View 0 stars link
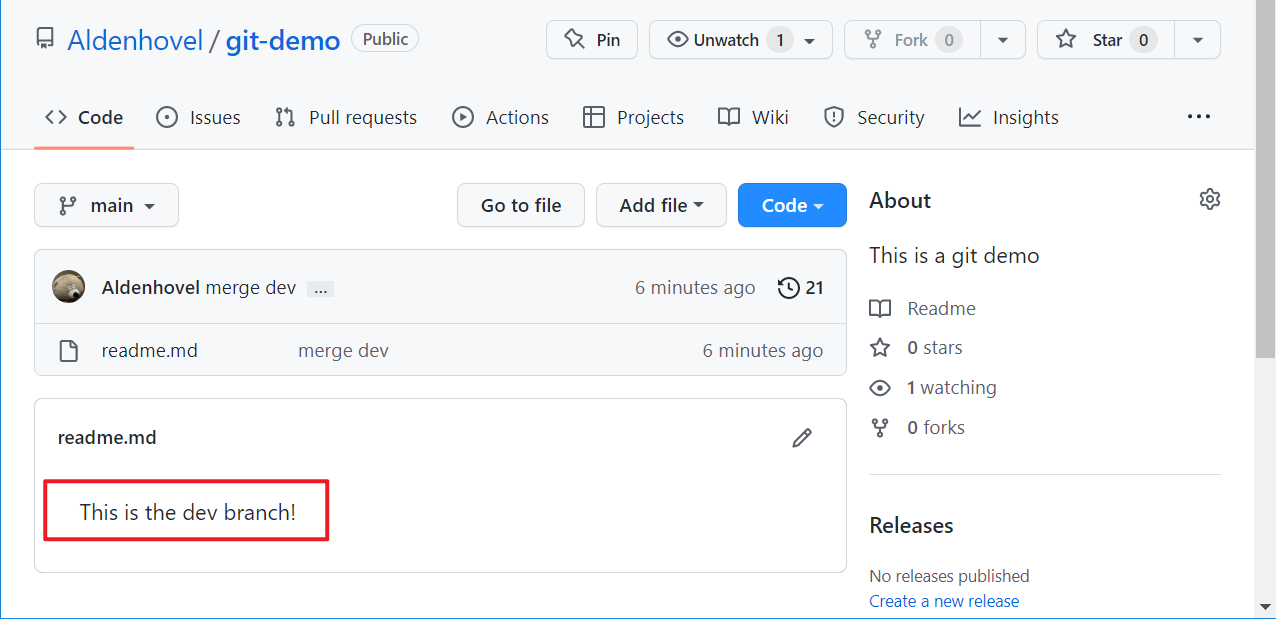Viewport: 1276px width, 619px height. point(916,348)
